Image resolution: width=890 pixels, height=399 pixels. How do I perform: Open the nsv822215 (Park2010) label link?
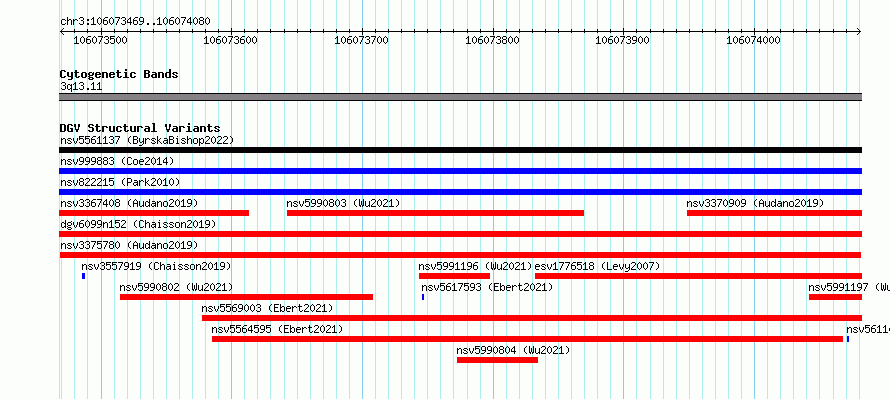pyautogui.click(x=120, y=182)
